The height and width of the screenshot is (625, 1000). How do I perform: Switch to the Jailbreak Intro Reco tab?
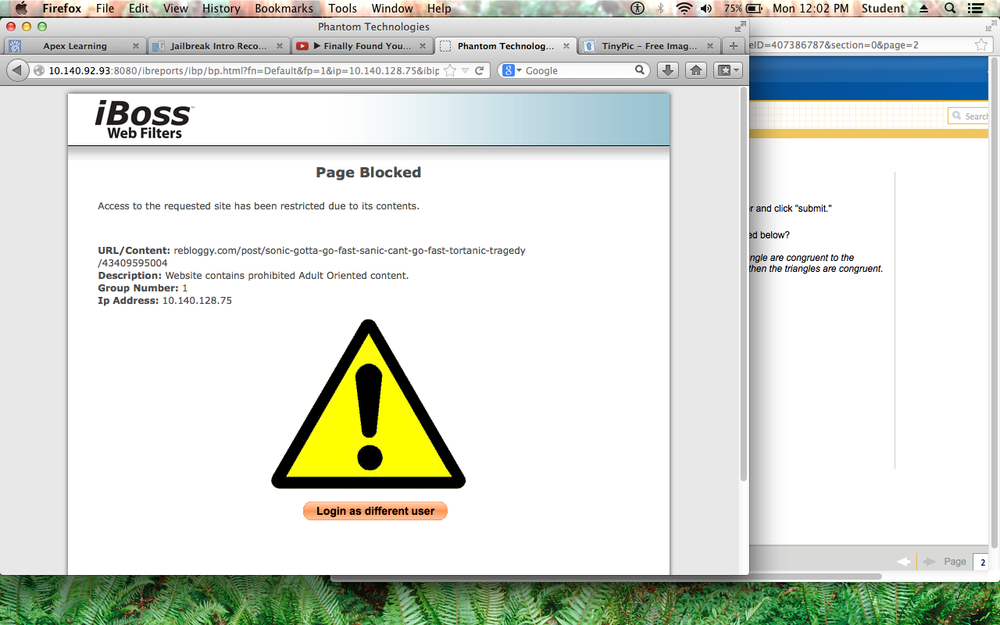coord(219,46)
